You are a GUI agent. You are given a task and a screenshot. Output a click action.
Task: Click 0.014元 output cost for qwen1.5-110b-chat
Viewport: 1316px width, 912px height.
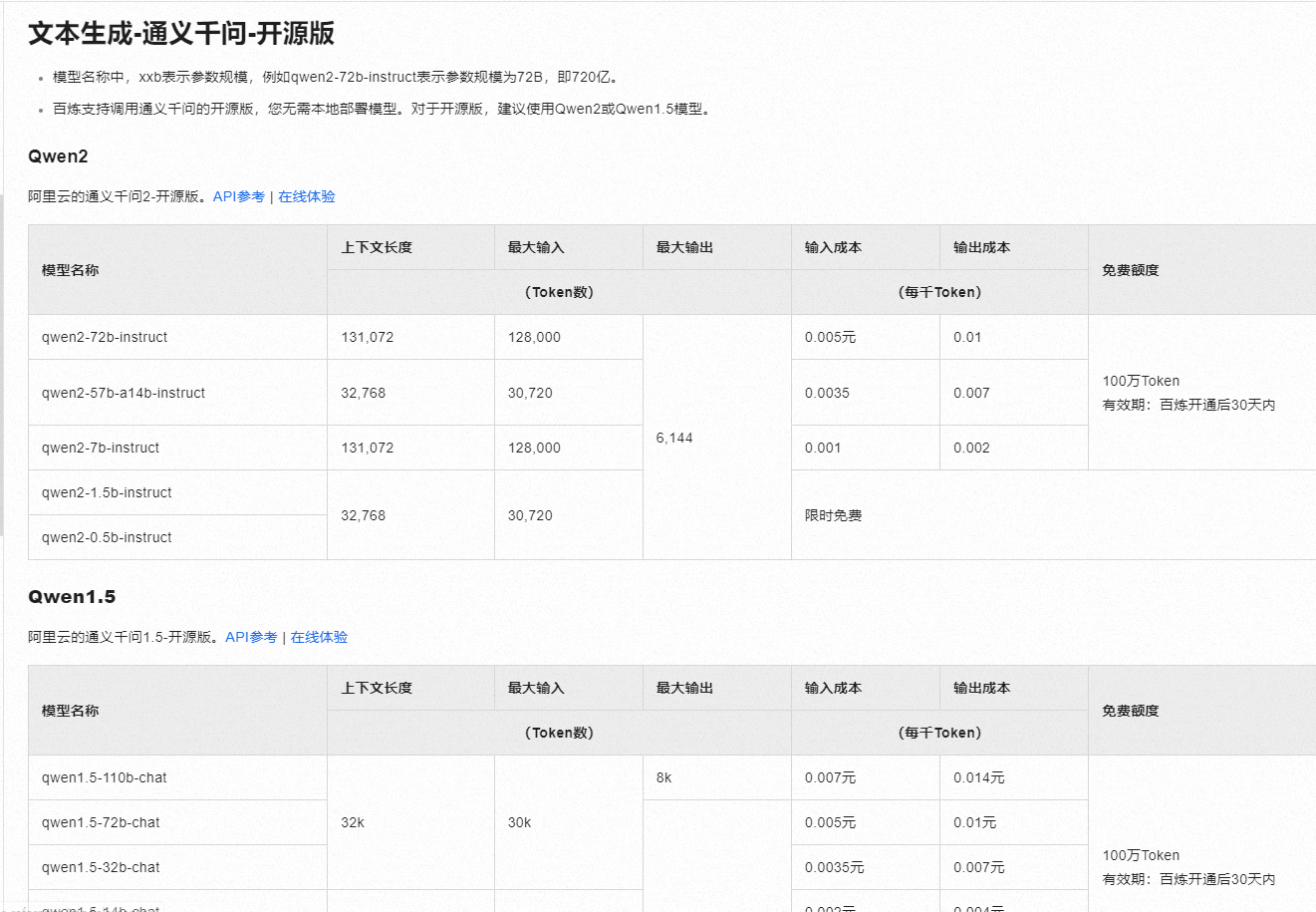coord(979,777)
